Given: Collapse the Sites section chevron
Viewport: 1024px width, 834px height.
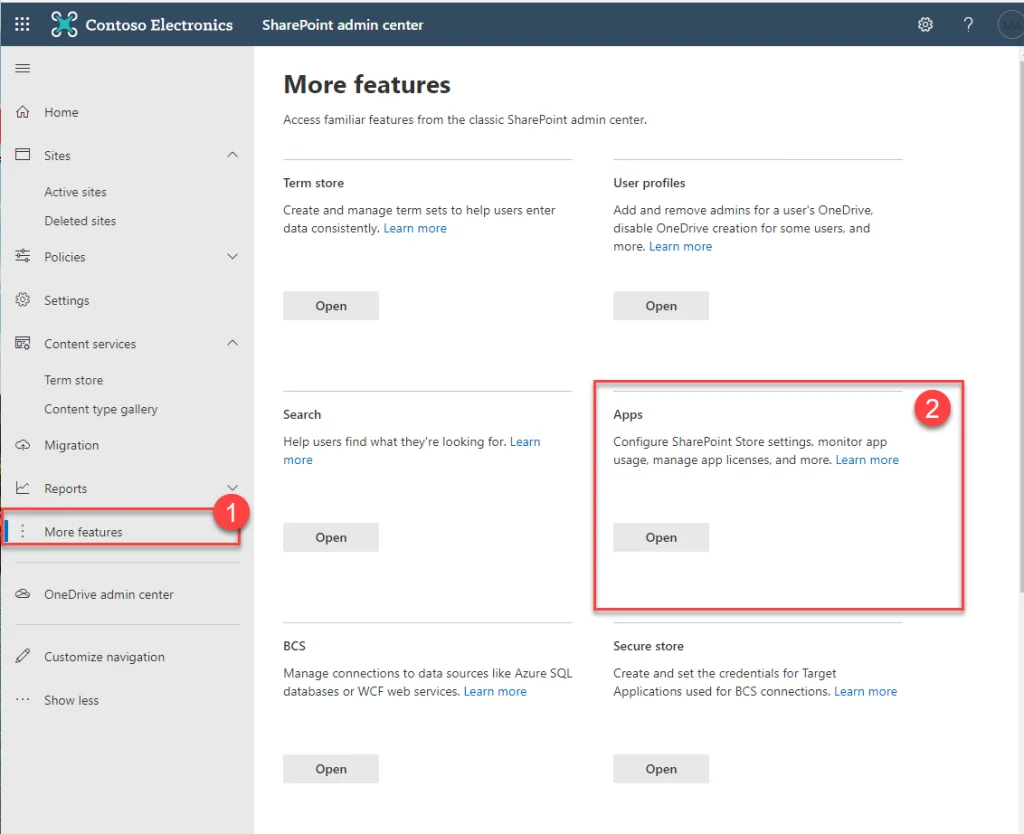Looking at the screenshot, I should click(232, 155).
